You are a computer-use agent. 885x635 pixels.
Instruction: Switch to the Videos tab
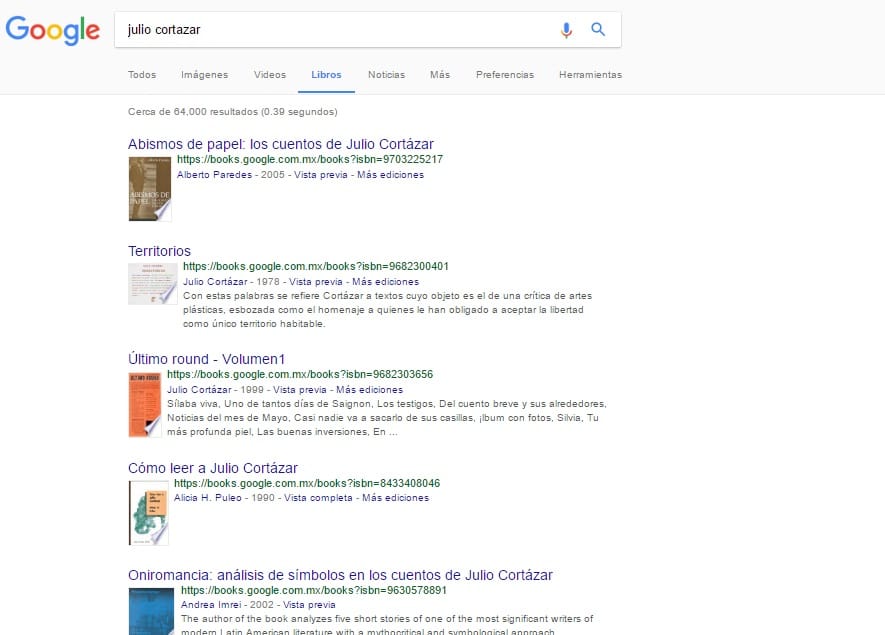tap(270, 75)
